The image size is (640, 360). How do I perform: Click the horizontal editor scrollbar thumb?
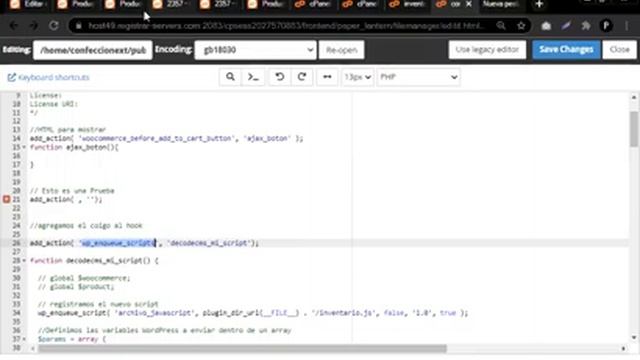click(x=242, y=349)
